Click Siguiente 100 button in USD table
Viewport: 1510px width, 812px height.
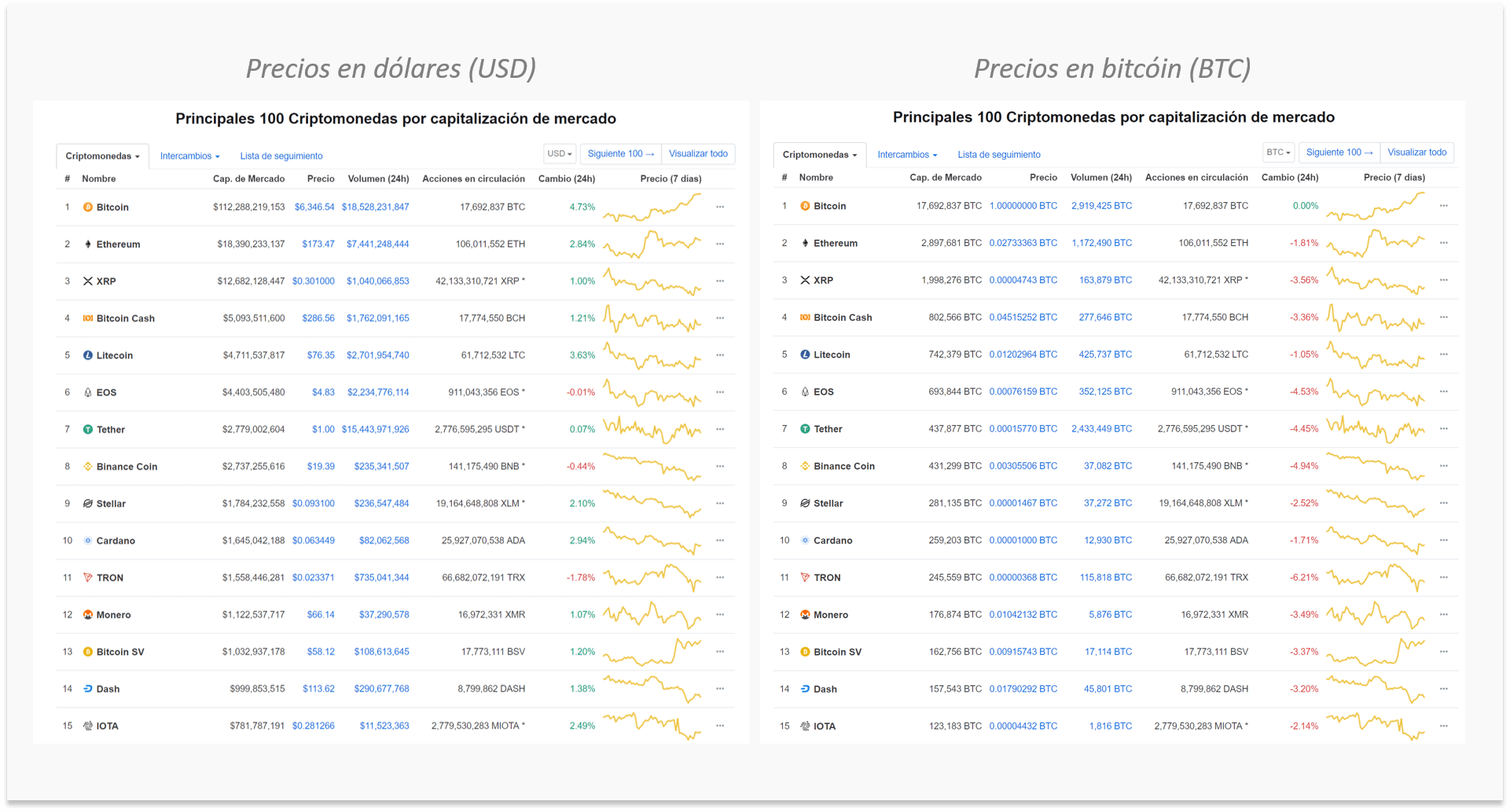pyautogui.click(x=620, y=154)
